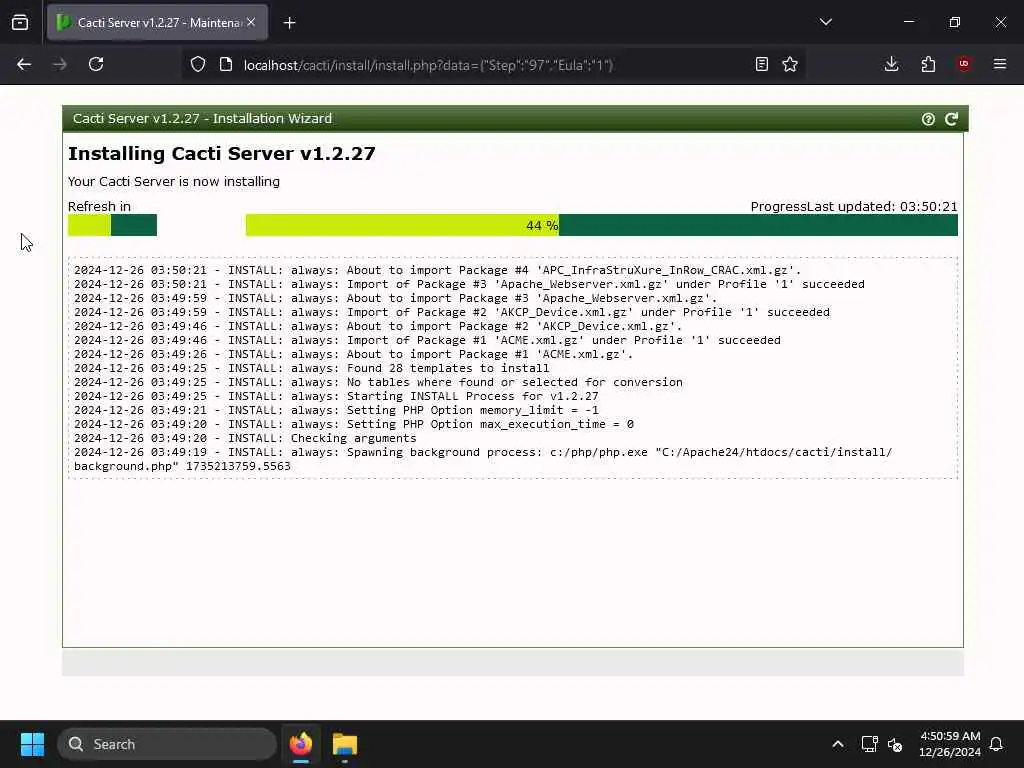This screenshot has height=768, width=1024.
Task: Click log line Apache_Webserver import succeeded
Action: 469,284
